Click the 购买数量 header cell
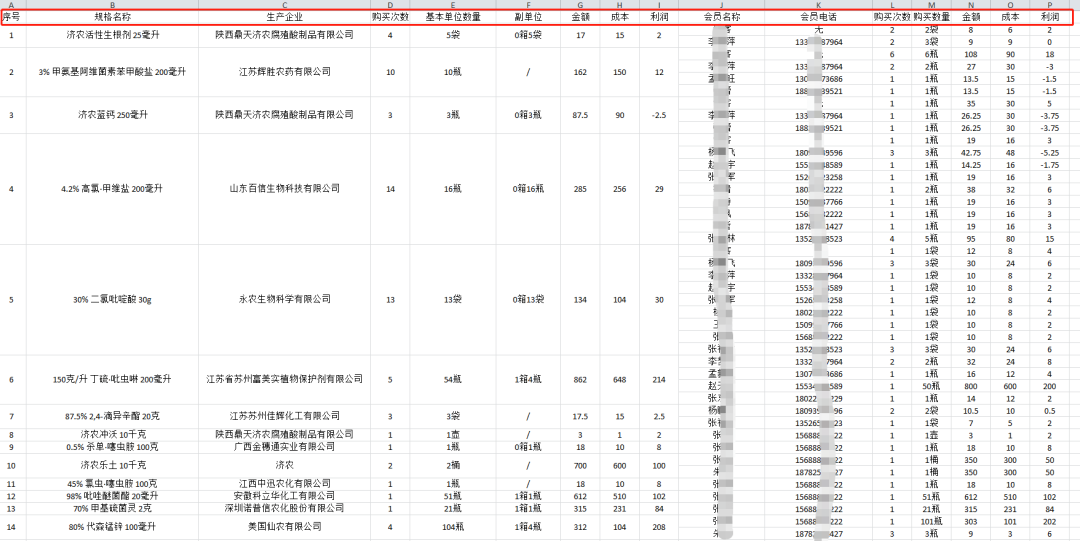This screenshot has width=1080, height=541. click(x=931, y=18)
